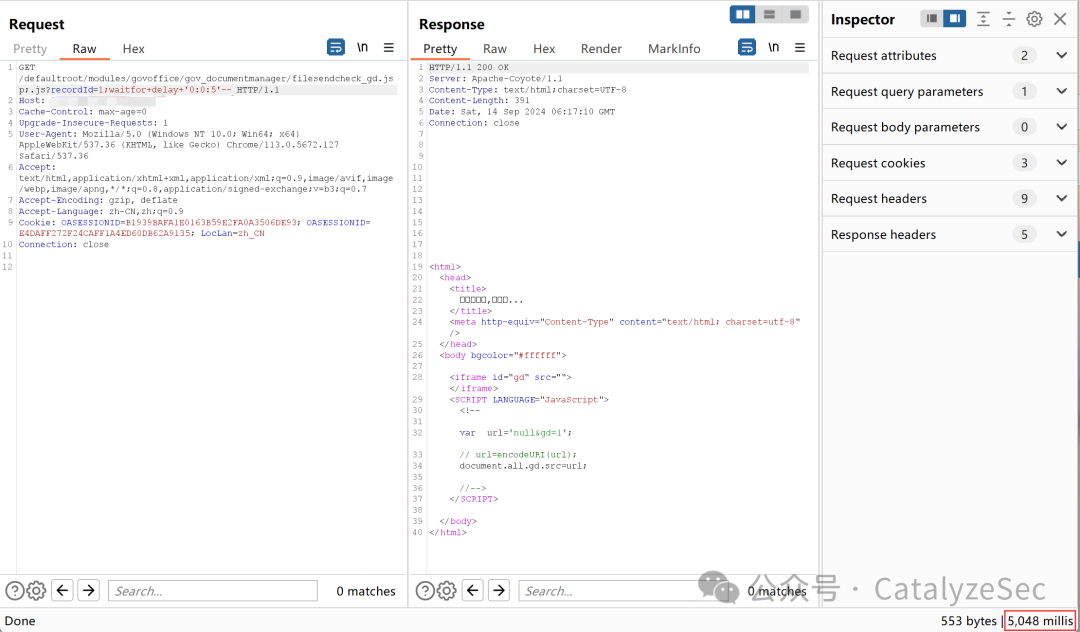1080x632 pixels.
Task: Click the HTTP/1.1 200 OK status line
Action: tap(468, 67)
